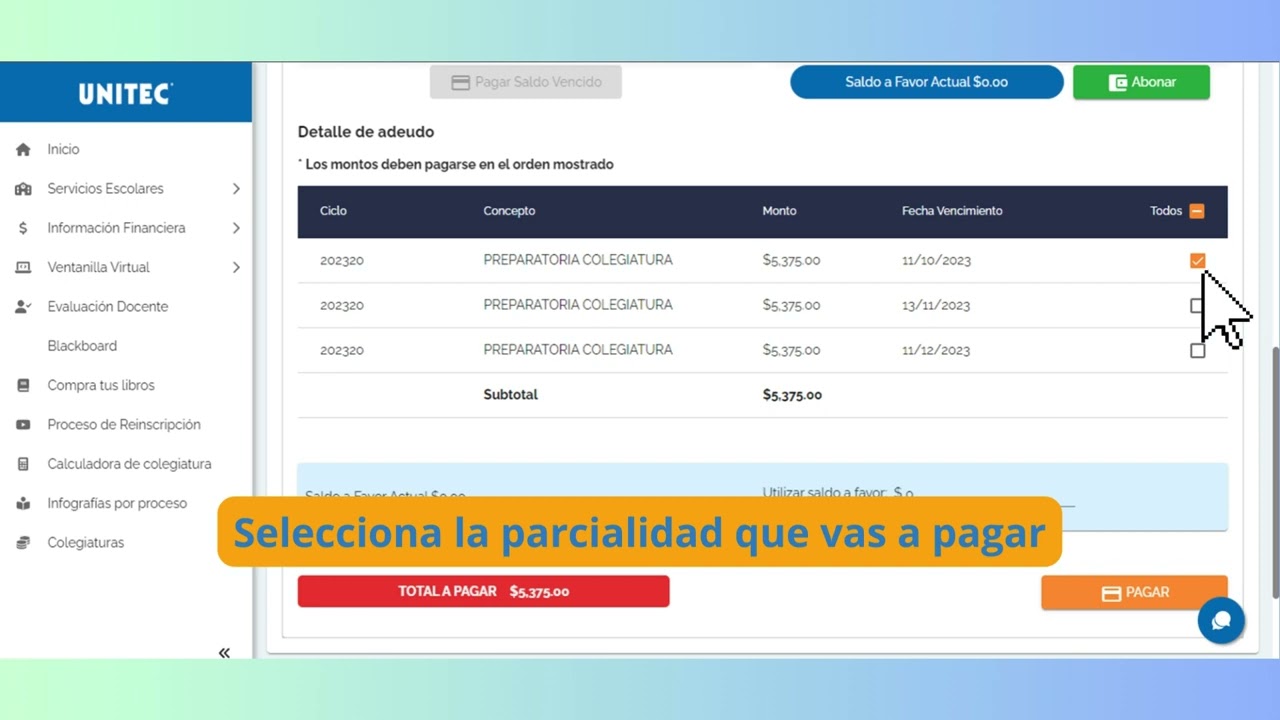Click the Pagar Saldo Vencido button

click(526, 82)
